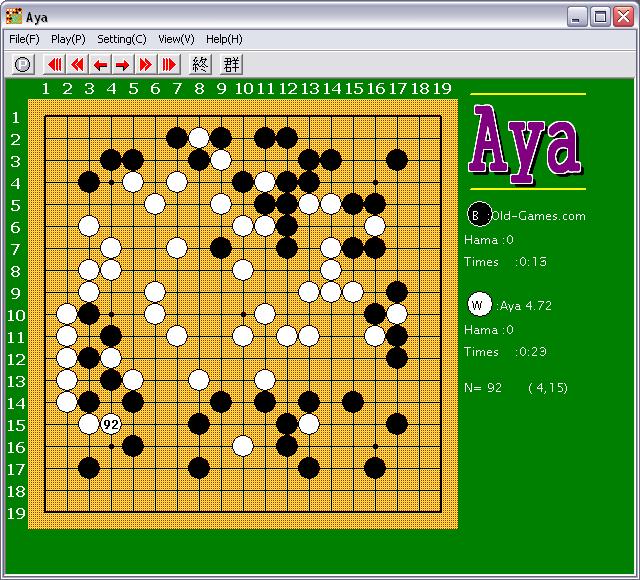Image resolution: width=640 pixels, height=580 pixels.
Task: Click the purple Aya logo
Action: coord(527,143)
